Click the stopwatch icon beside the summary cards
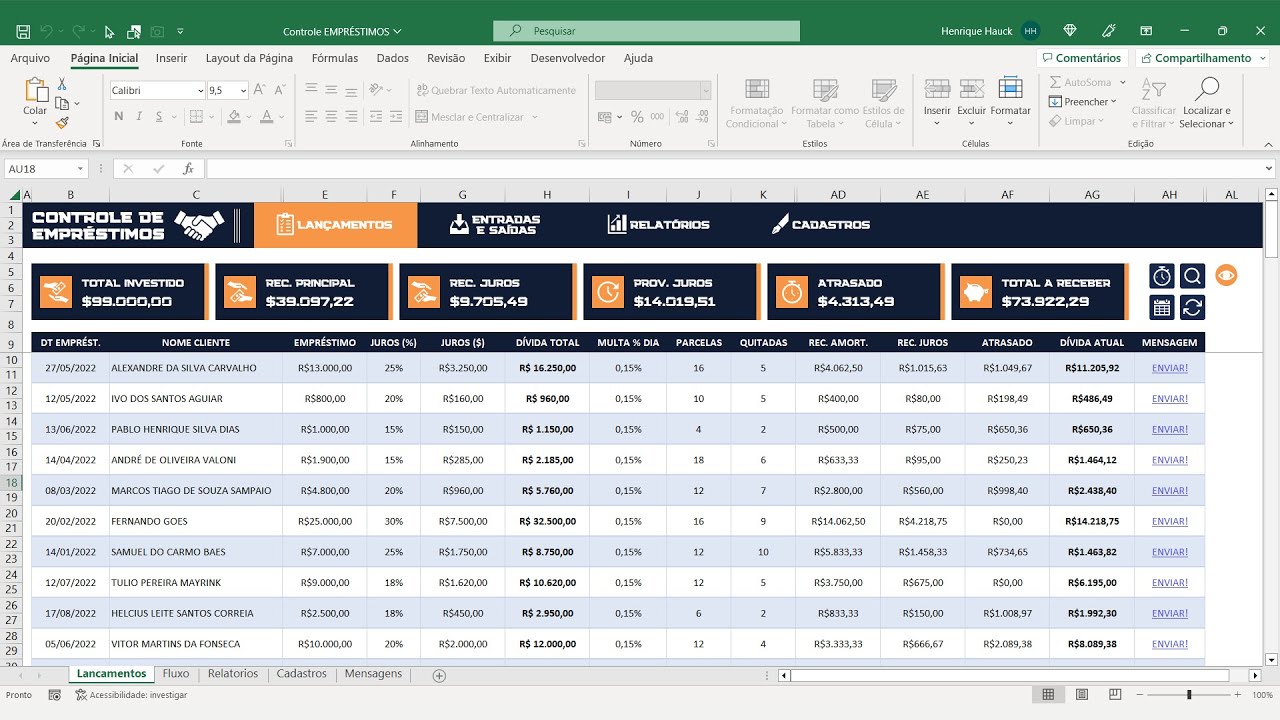Viewport: 1280px width, 720px height. (x=1162, y=276)
